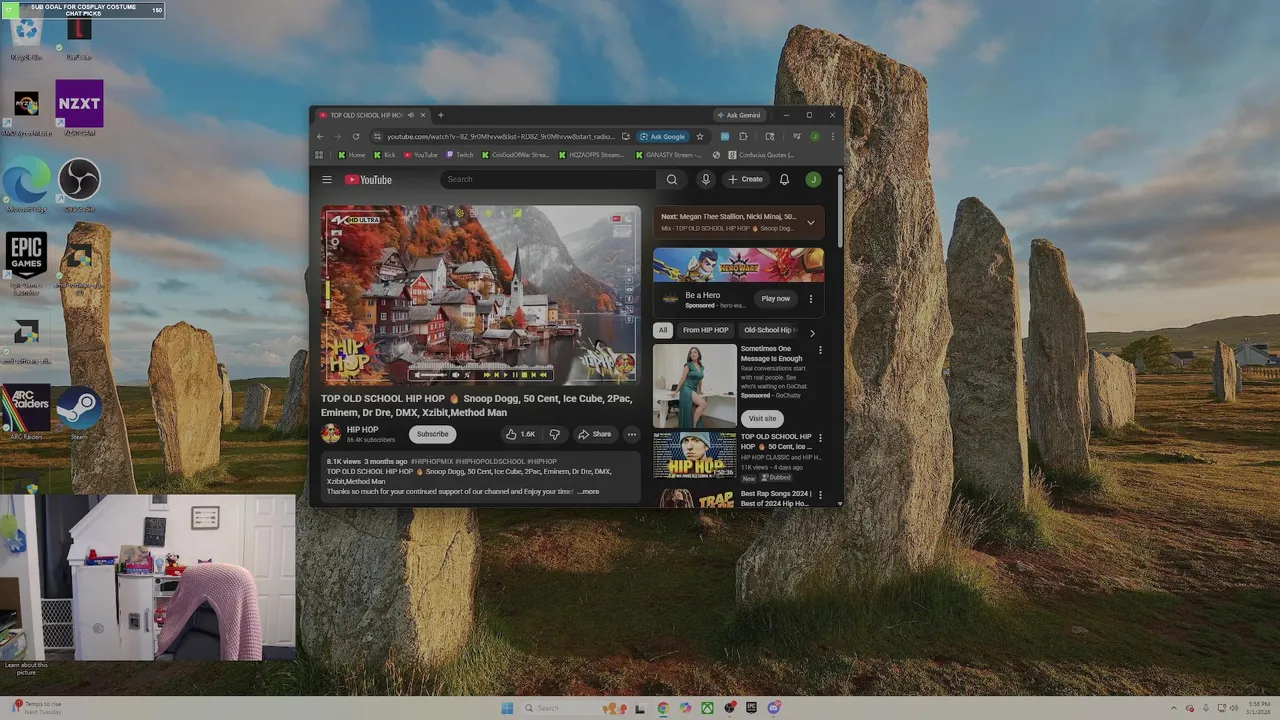This screenshot has width=1280, height=720.
Task: Open Steam desktop shortcut
Action: [x=79, y=414]
